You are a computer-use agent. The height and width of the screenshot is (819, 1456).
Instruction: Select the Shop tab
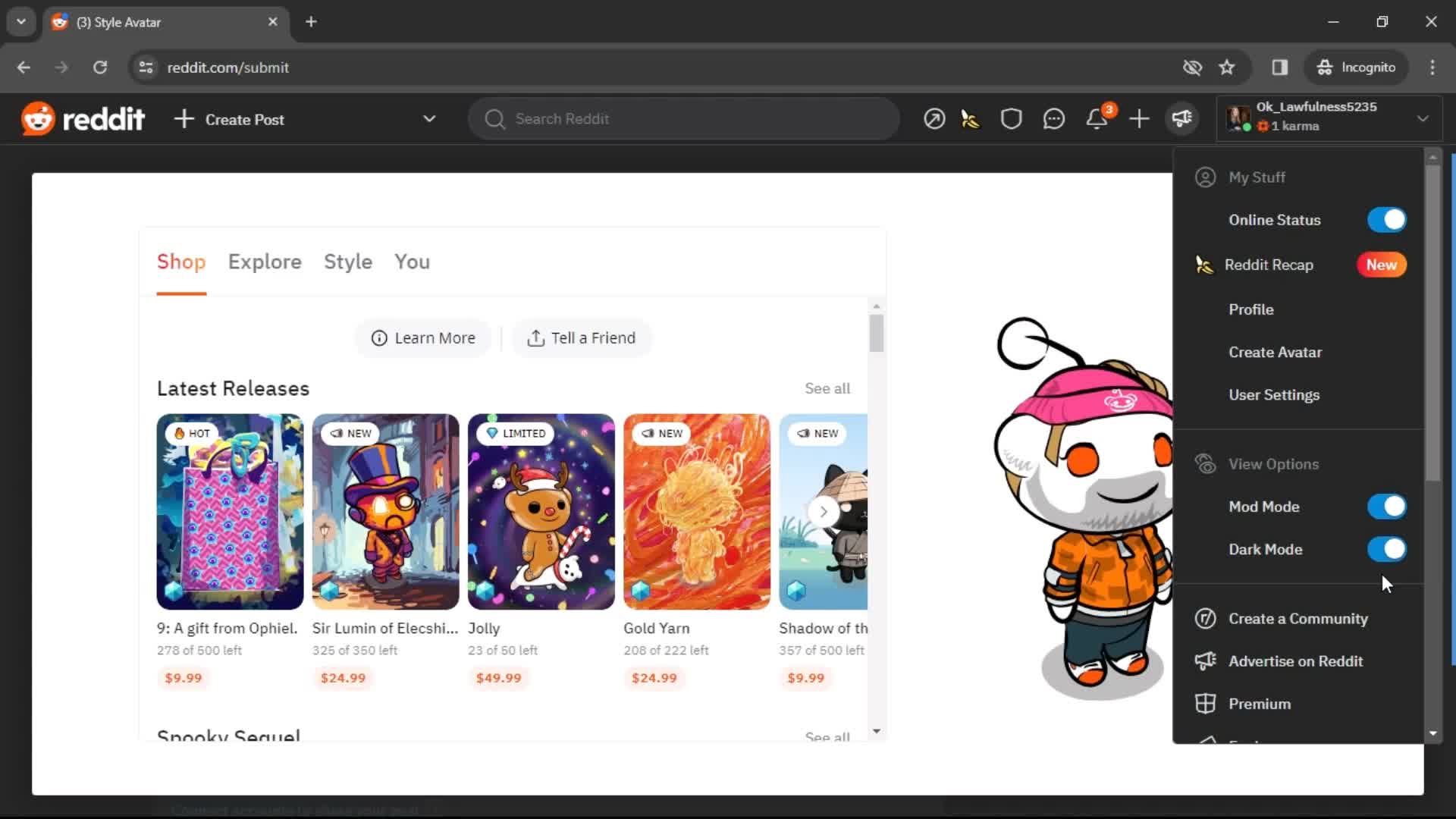pyautogui.click(x=181, y=262)
